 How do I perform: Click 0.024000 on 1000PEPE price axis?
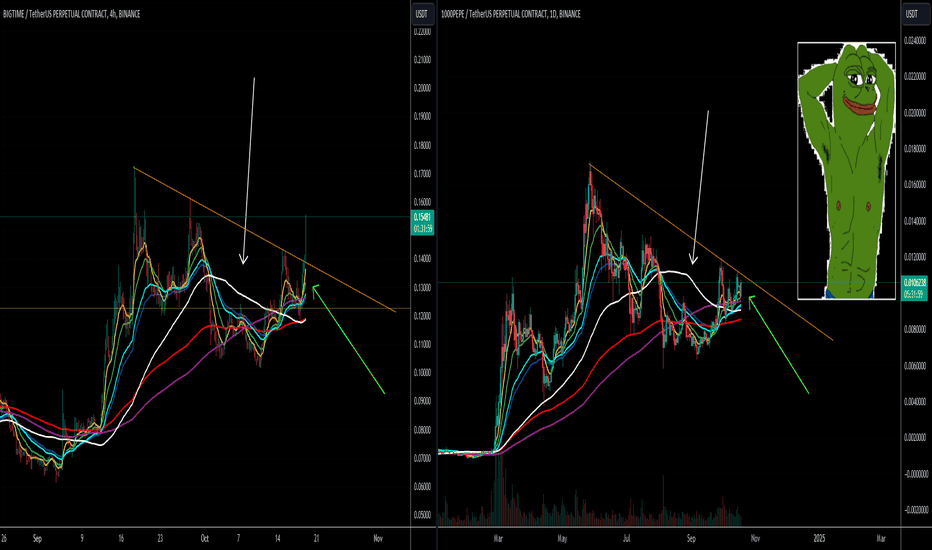point(915,40)
